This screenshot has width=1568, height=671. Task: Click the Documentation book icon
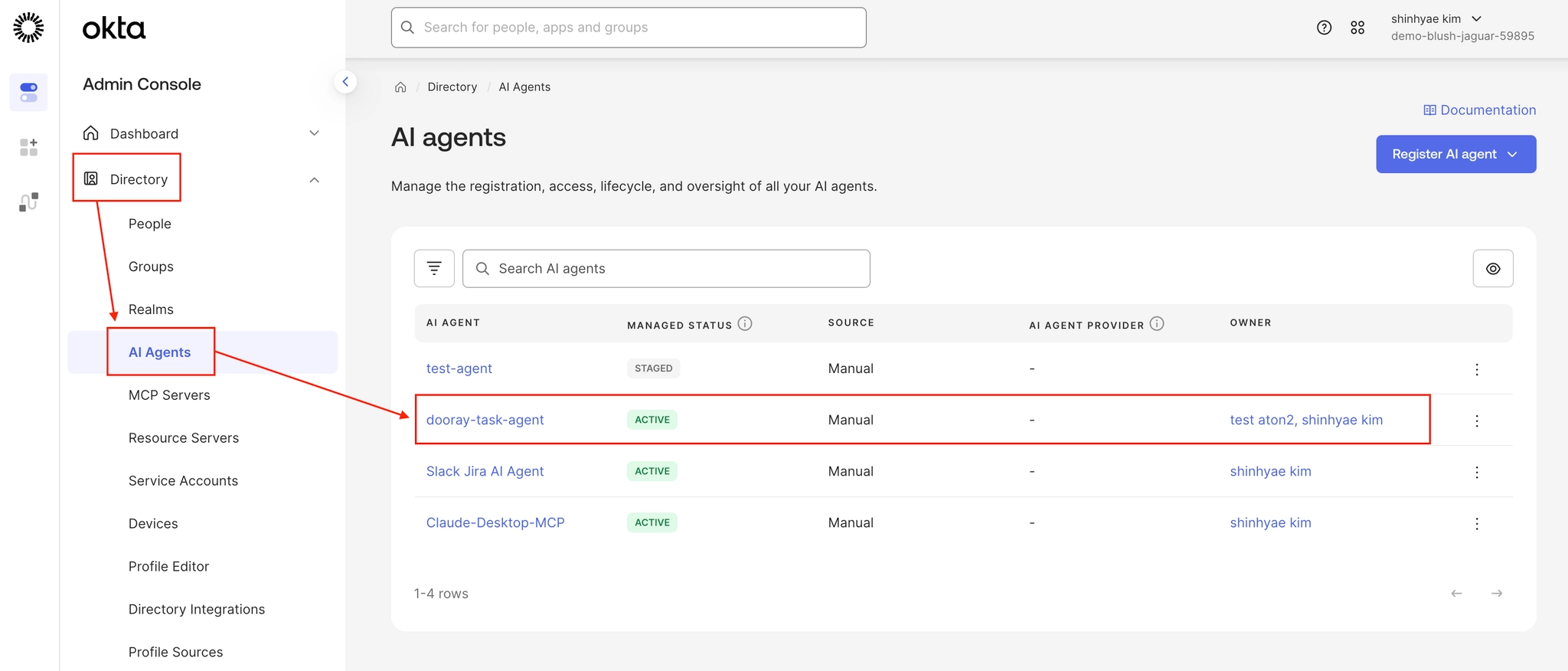pyautogui.click(x=1429, y=110)
